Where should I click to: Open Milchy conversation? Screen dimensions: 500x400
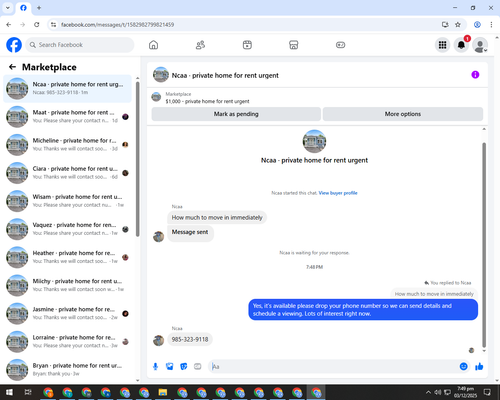[67, 285]
